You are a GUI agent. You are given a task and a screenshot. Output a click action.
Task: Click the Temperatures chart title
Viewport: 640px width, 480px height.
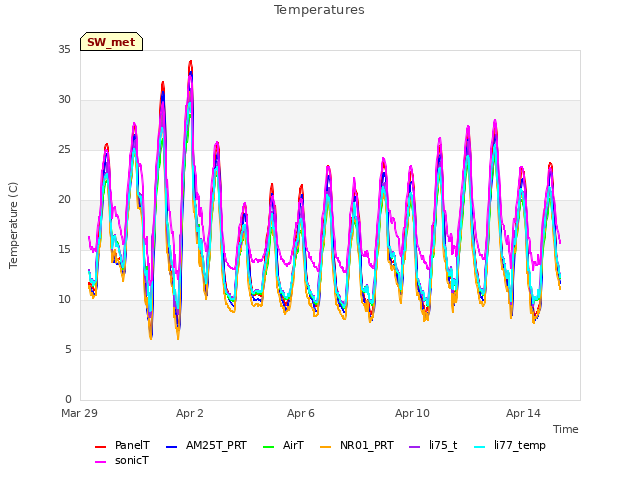(x=319, y=10)
